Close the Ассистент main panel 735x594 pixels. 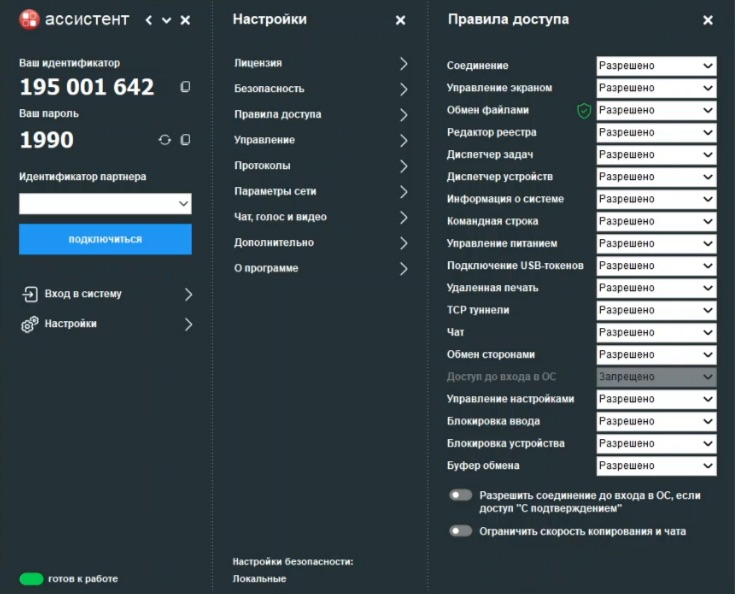click(186, 20)
